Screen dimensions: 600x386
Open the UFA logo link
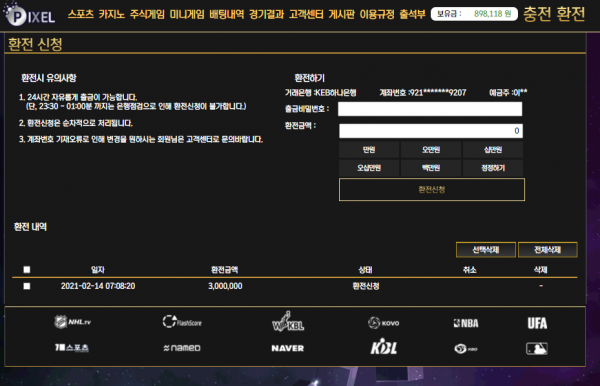click(x=537, y=323)
